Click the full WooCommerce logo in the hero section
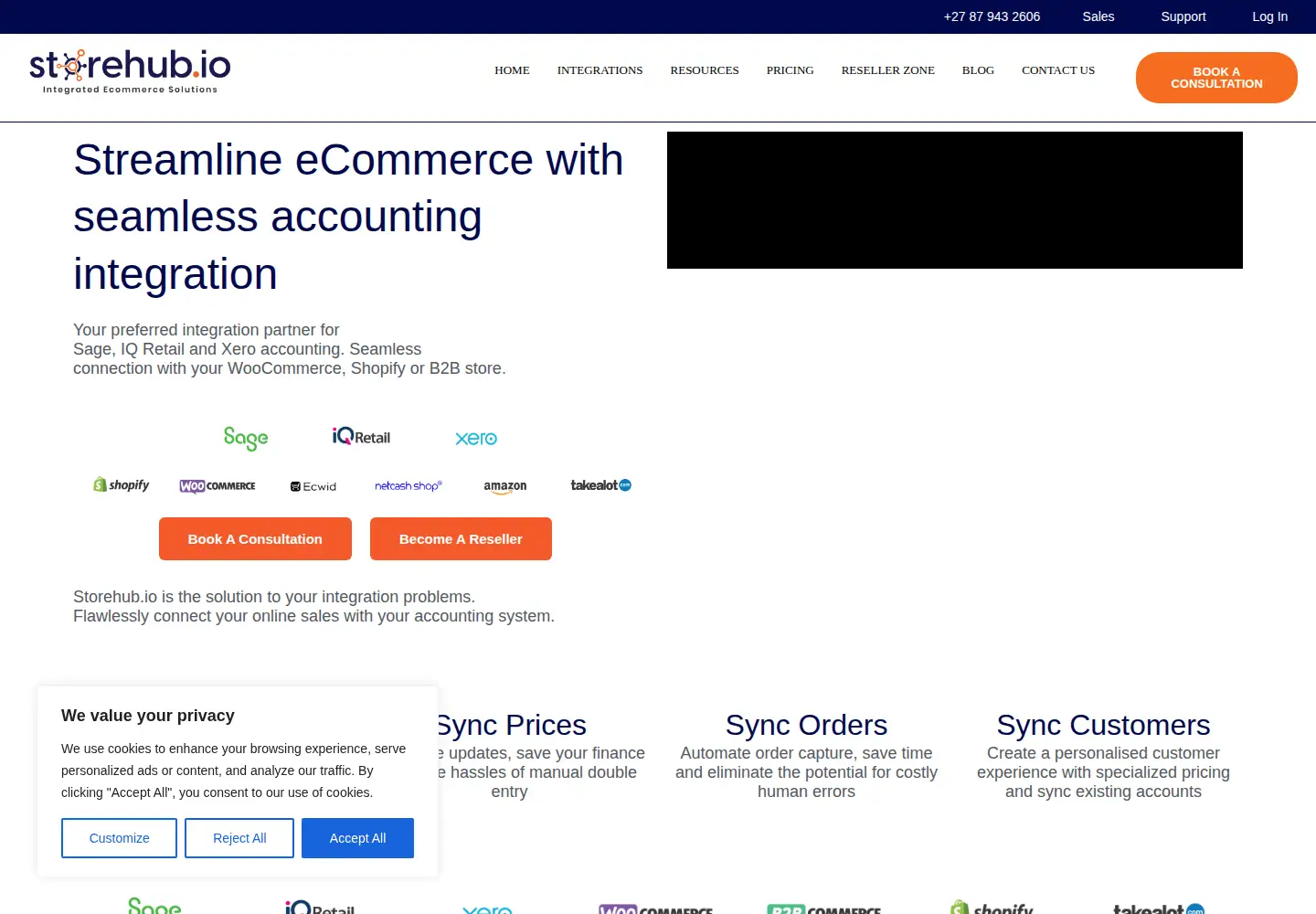Image resolution: width=1316 pixels, height=914 pixels. click(x=218, y=486)
